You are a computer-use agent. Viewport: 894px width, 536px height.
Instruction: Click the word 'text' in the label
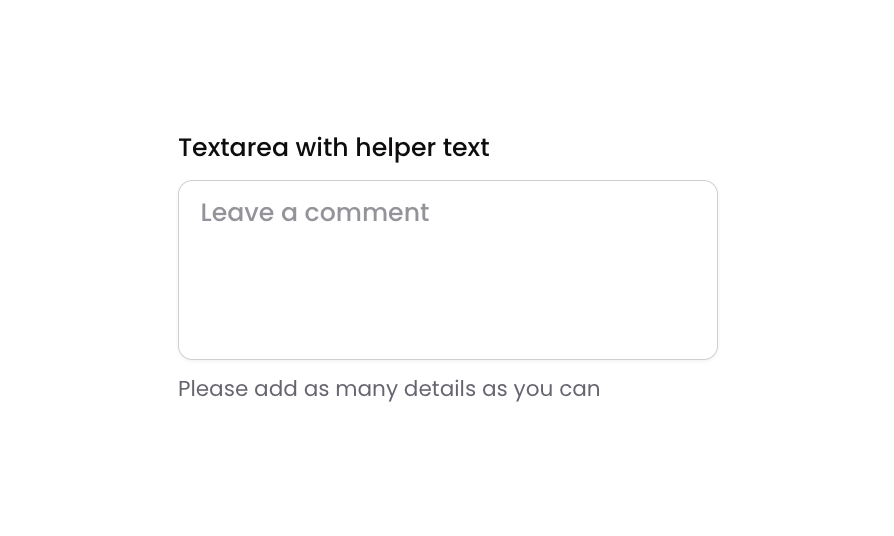(x=466, y=148)
